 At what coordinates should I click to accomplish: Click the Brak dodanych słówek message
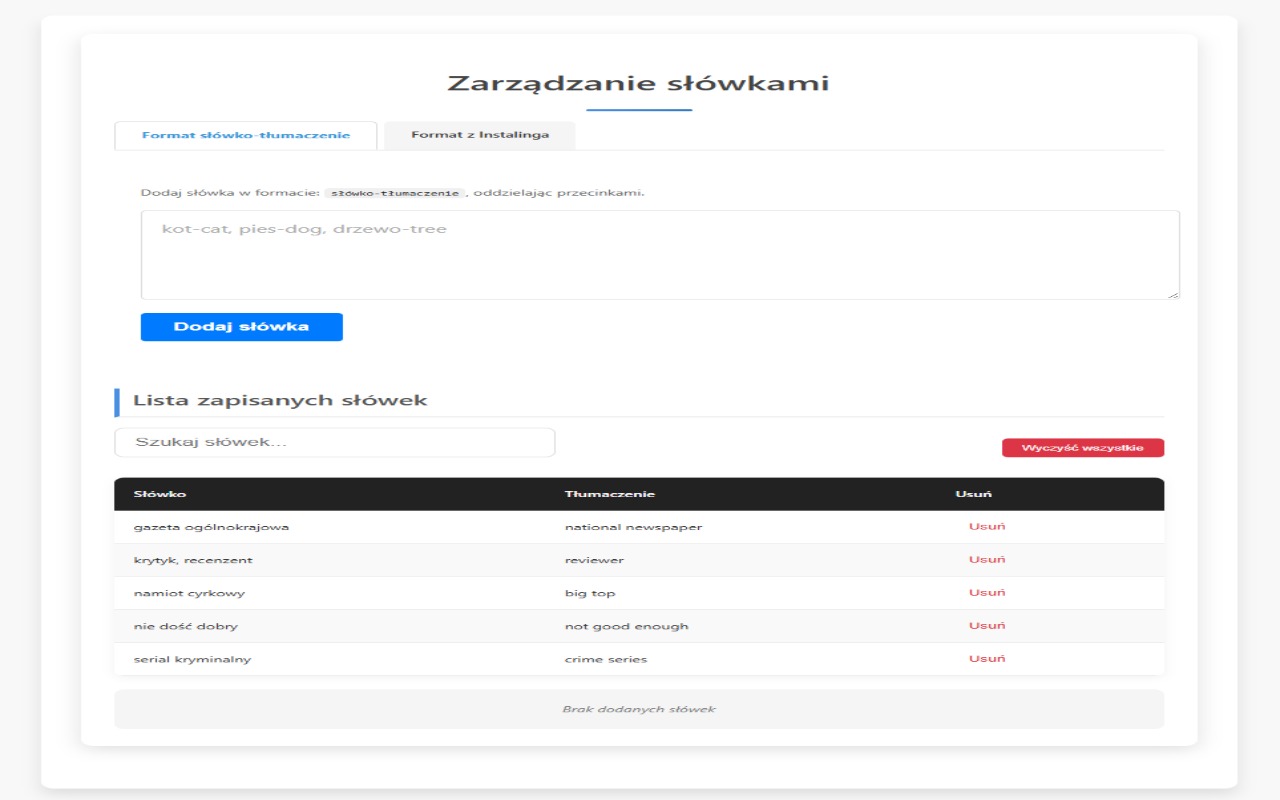click(640, 709)
